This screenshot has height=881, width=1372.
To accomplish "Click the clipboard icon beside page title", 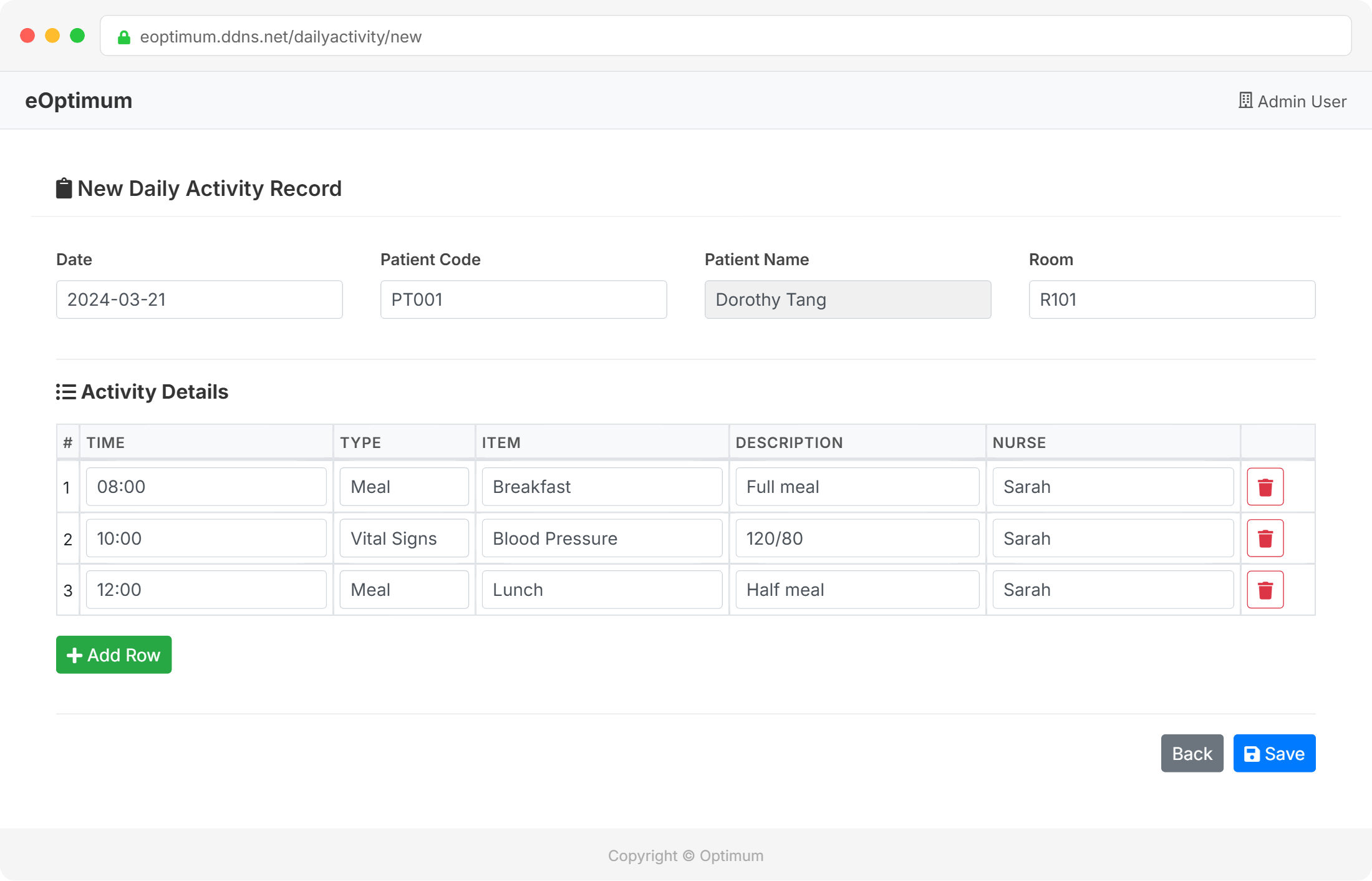I will click(x=64, y=188).
